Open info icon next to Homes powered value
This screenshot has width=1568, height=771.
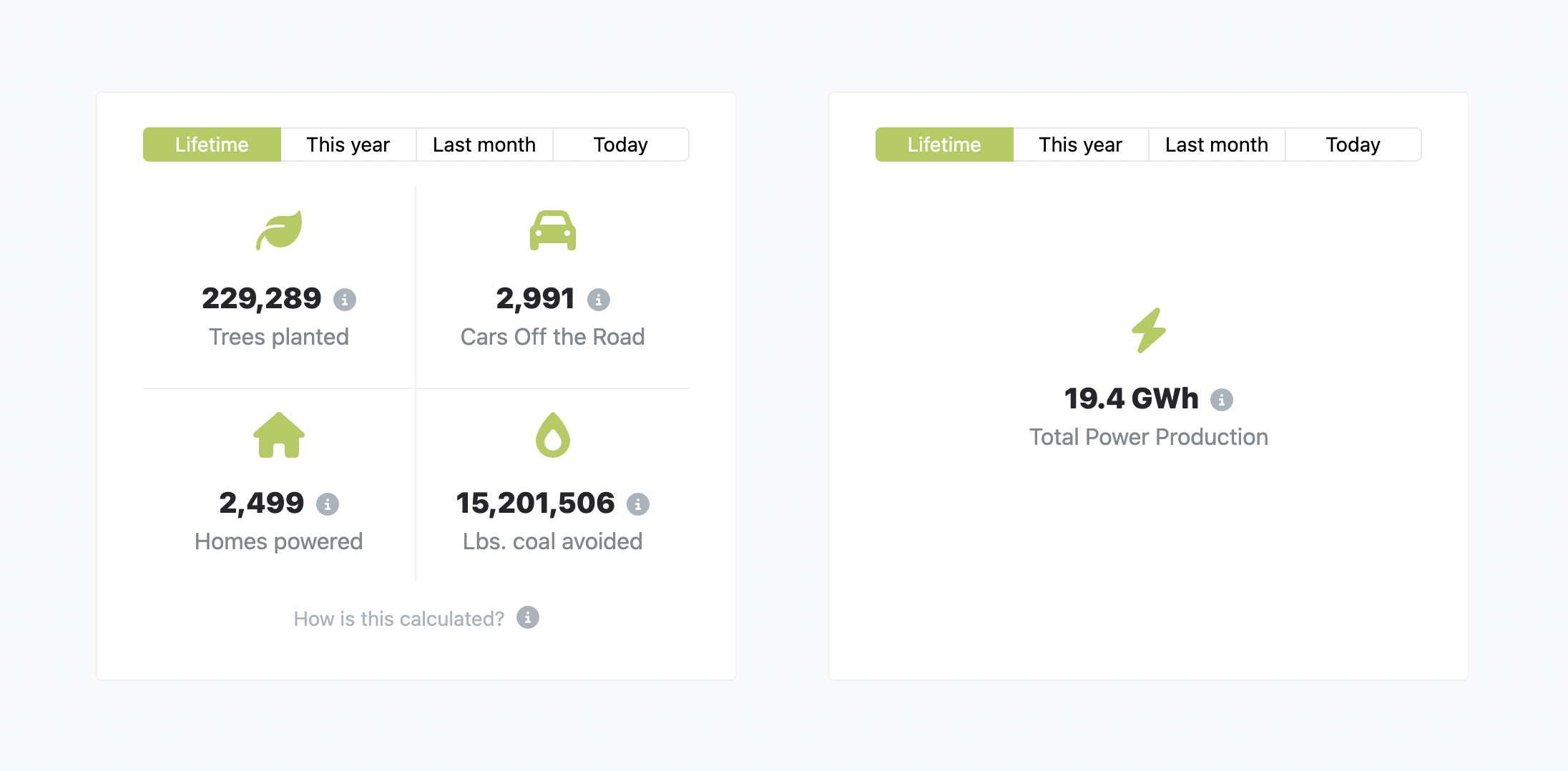click(x=328, y=504)
